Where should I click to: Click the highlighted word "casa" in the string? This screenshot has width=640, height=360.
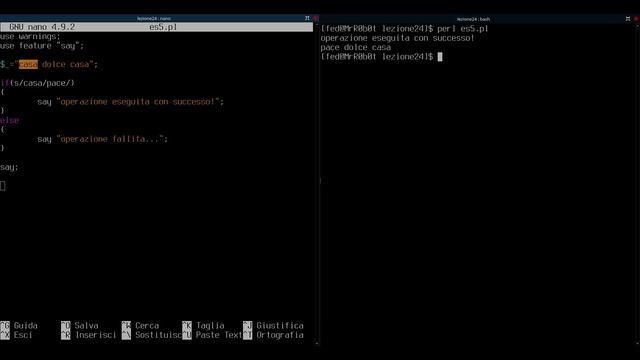click(28, 64)
